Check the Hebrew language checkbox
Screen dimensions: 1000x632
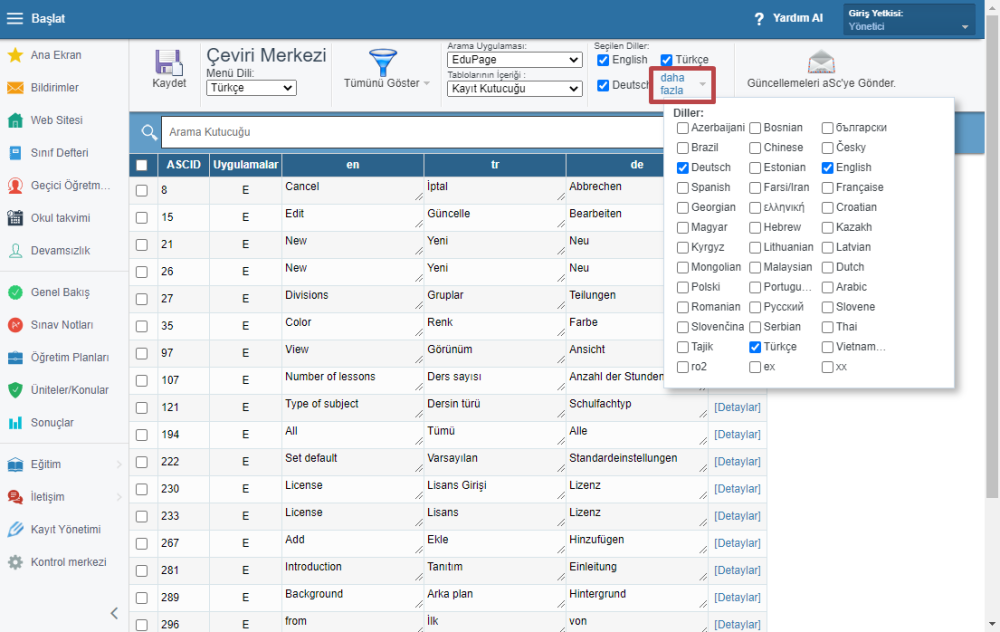pos(755,228)
